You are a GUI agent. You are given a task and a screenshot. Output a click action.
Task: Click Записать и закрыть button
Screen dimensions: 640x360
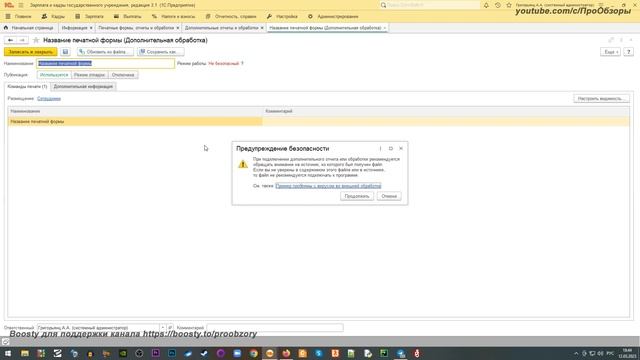[x=31, y=52]
